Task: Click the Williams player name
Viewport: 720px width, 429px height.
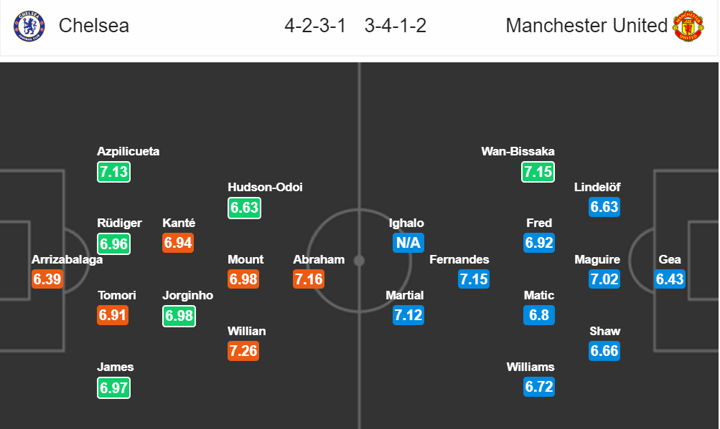Action: click(531, 367)
